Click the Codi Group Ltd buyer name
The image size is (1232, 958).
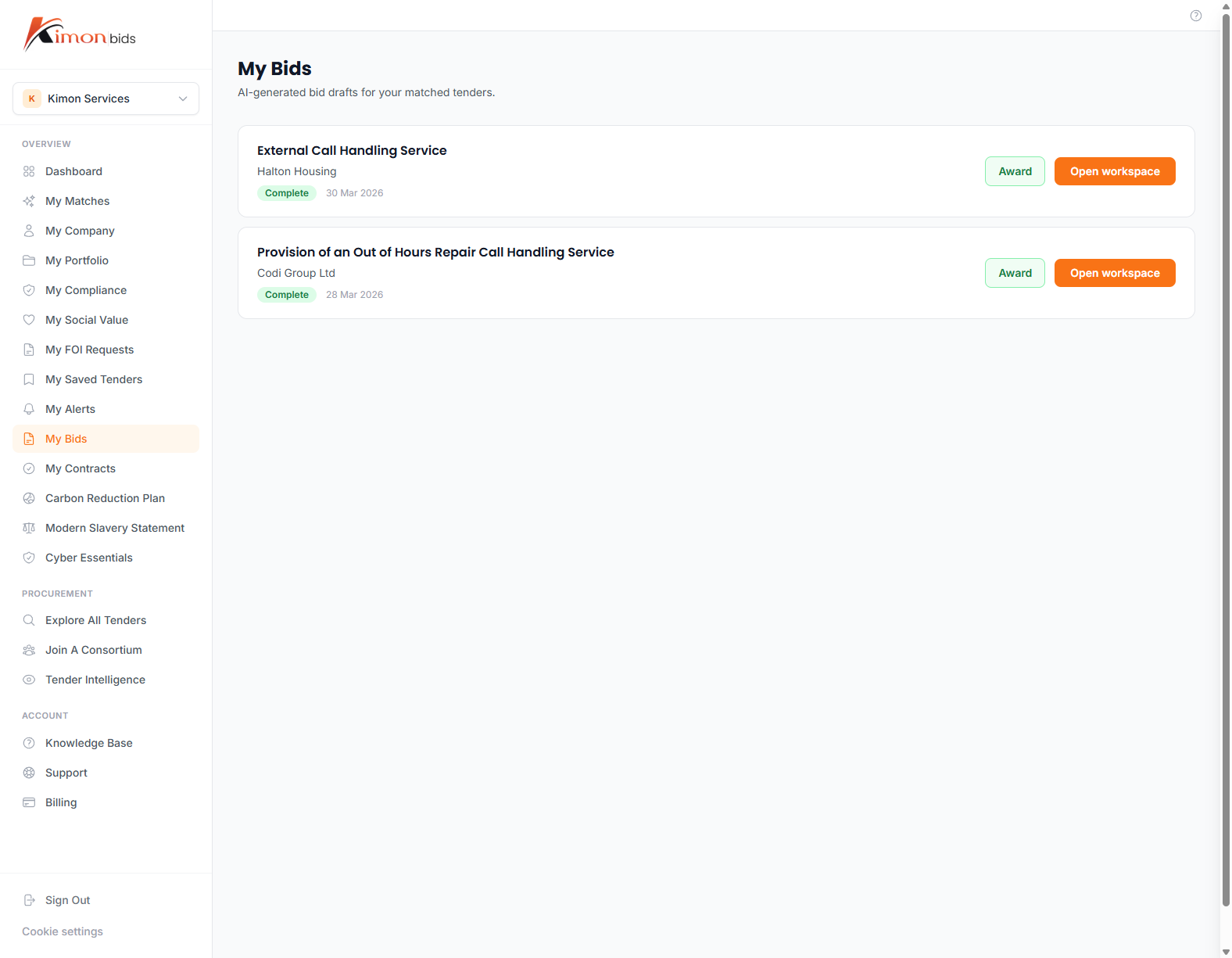[x=296, y=273]
